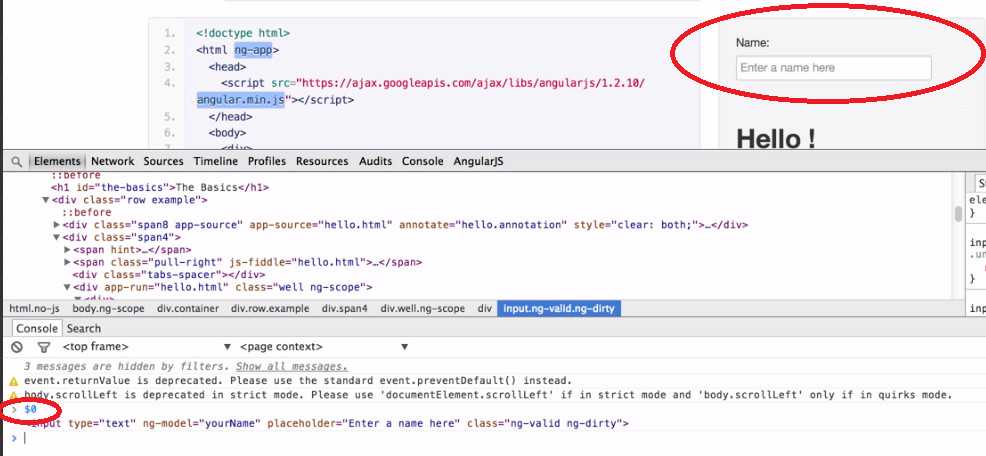
Task: Open the console filter funnel icon
Action: click(43, 347)
